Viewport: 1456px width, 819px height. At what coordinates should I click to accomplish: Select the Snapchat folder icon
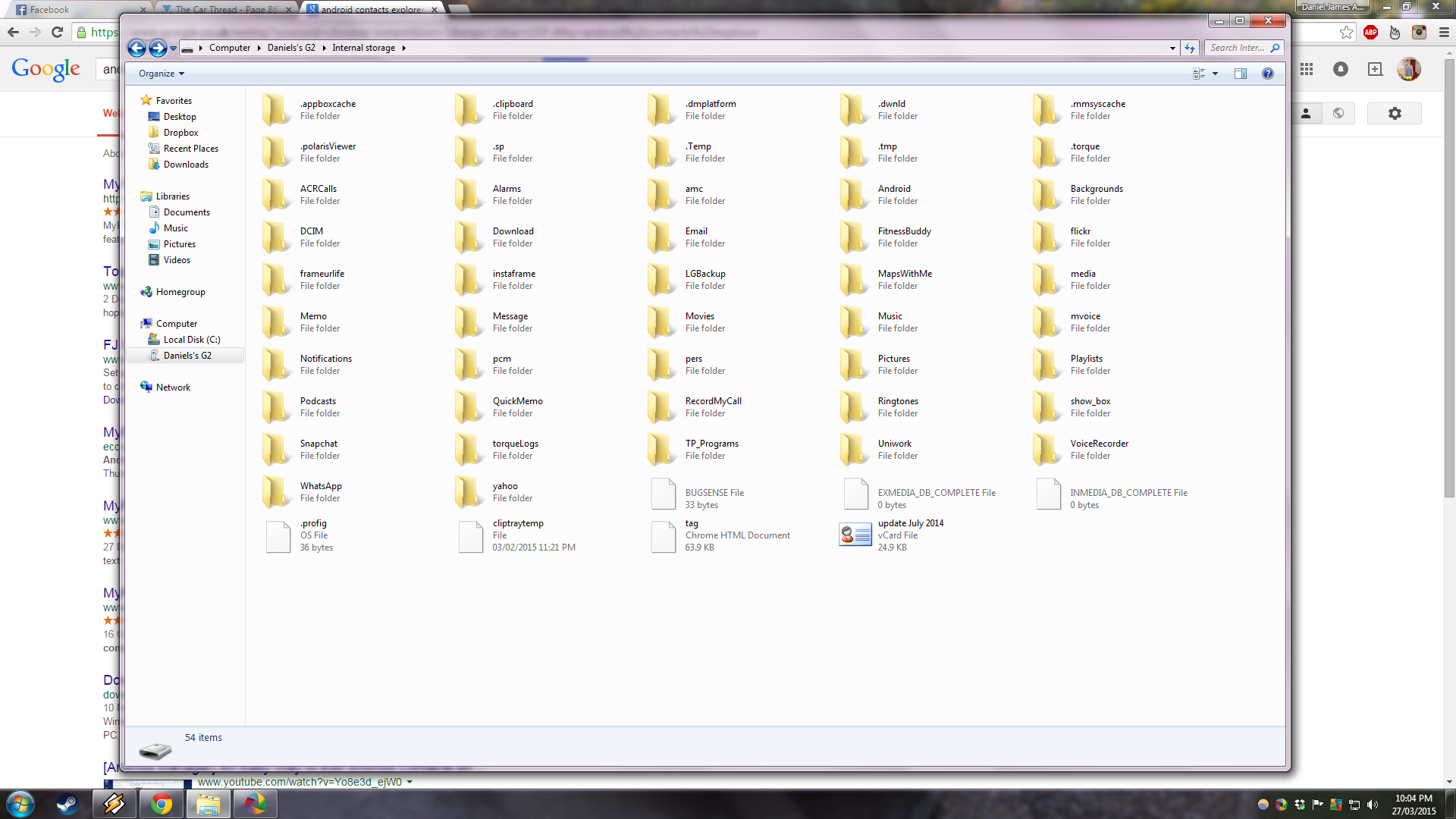tap(277, 450)
